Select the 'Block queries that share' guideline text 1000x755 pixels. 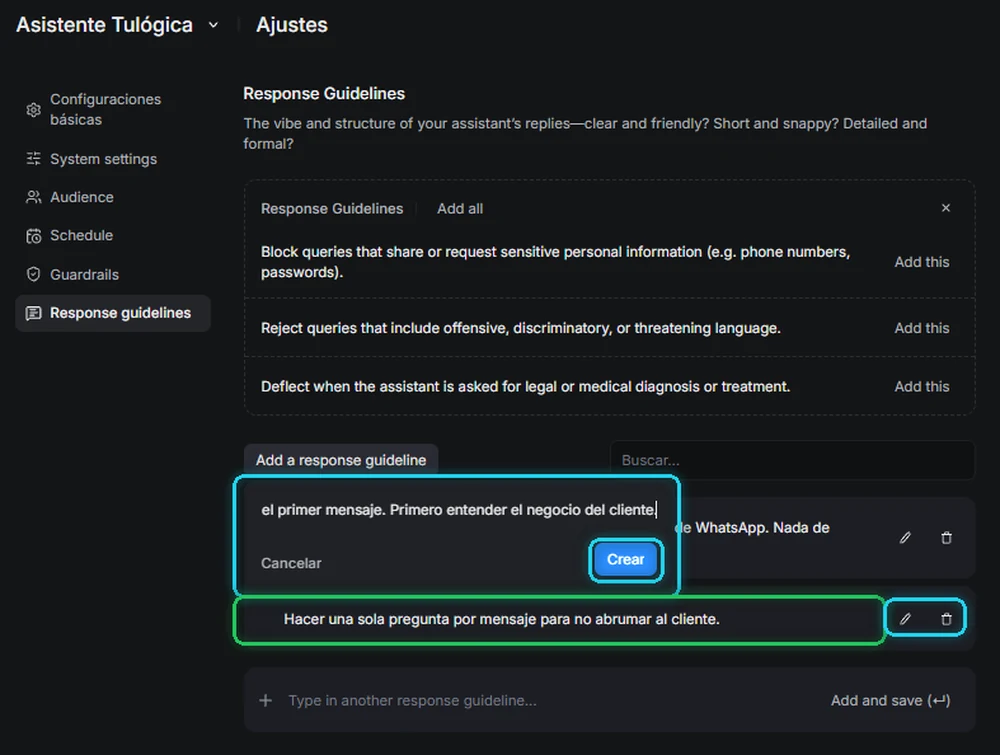[555, 262]
